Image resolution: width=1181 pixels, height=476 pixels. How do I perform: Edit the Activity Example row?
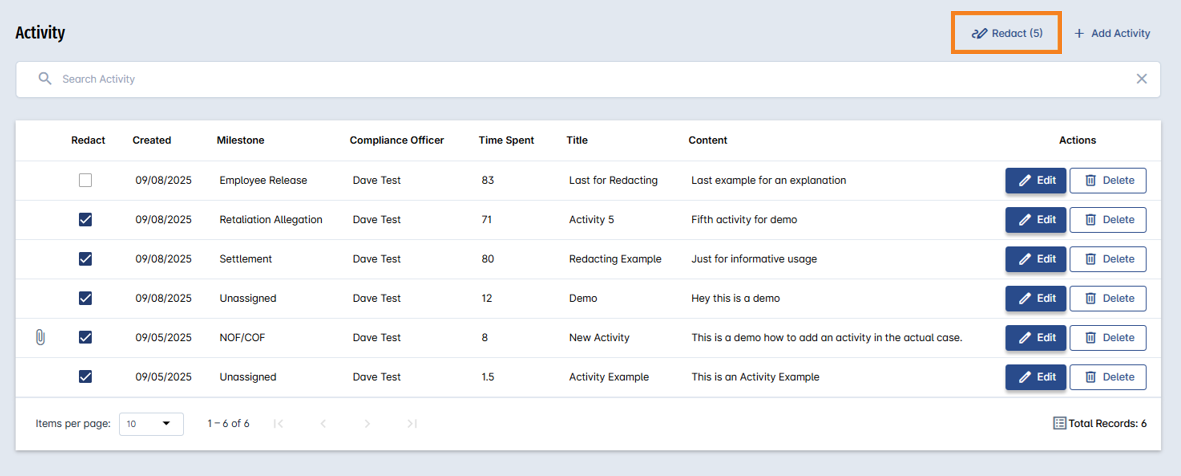pos(1036,377)
